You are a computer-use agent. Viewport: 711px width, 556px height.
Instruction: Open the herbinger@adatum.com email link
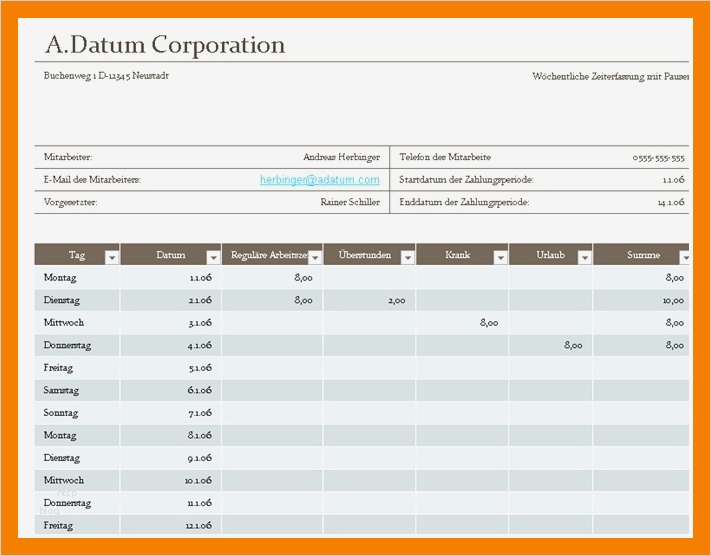point(320,180)
